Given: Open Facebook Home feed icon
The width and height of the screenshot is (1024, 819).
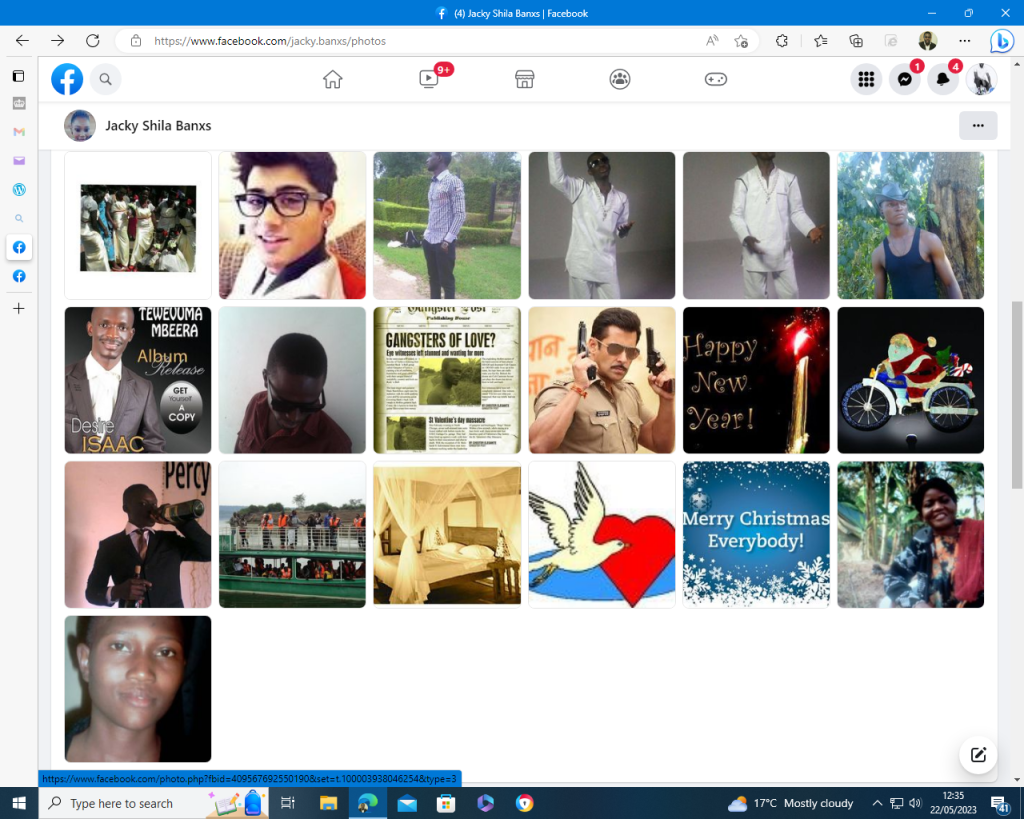Looking at the screenshot, I should (x=333, y=79).
